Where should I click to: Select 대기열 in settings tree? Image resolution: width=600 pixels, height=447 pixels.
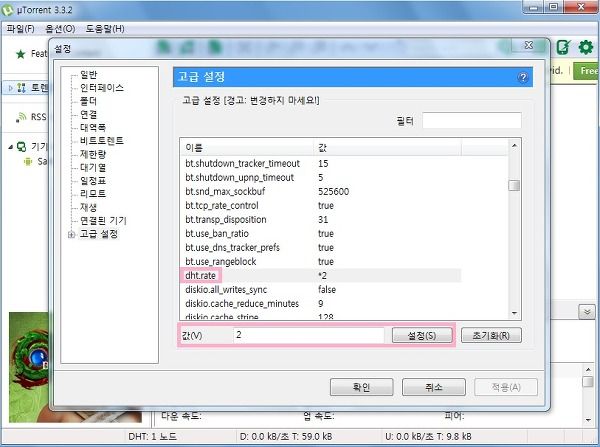[93, 168]
